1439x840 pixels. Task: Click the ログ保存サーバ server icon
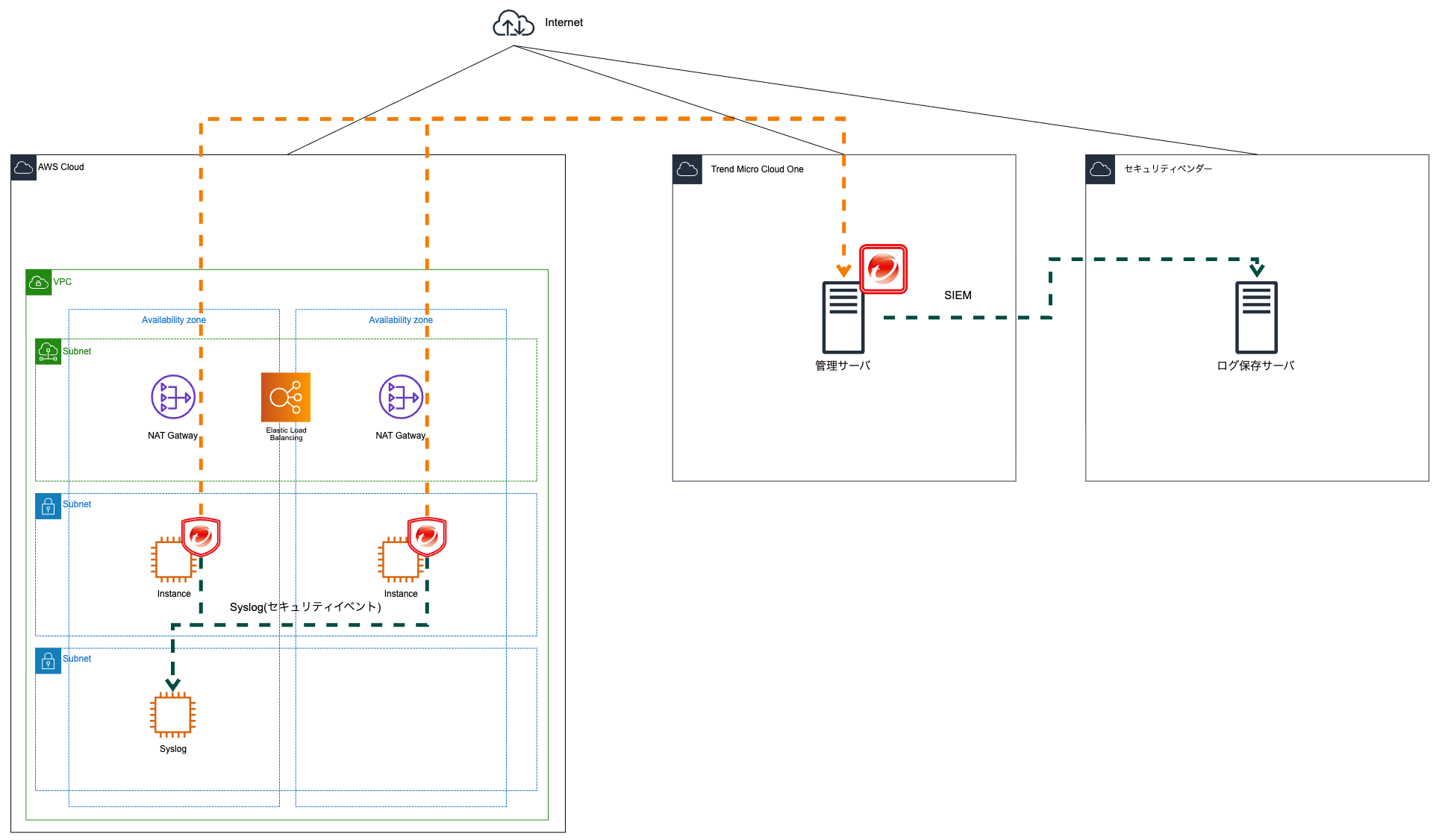(x=1256, y=318)
